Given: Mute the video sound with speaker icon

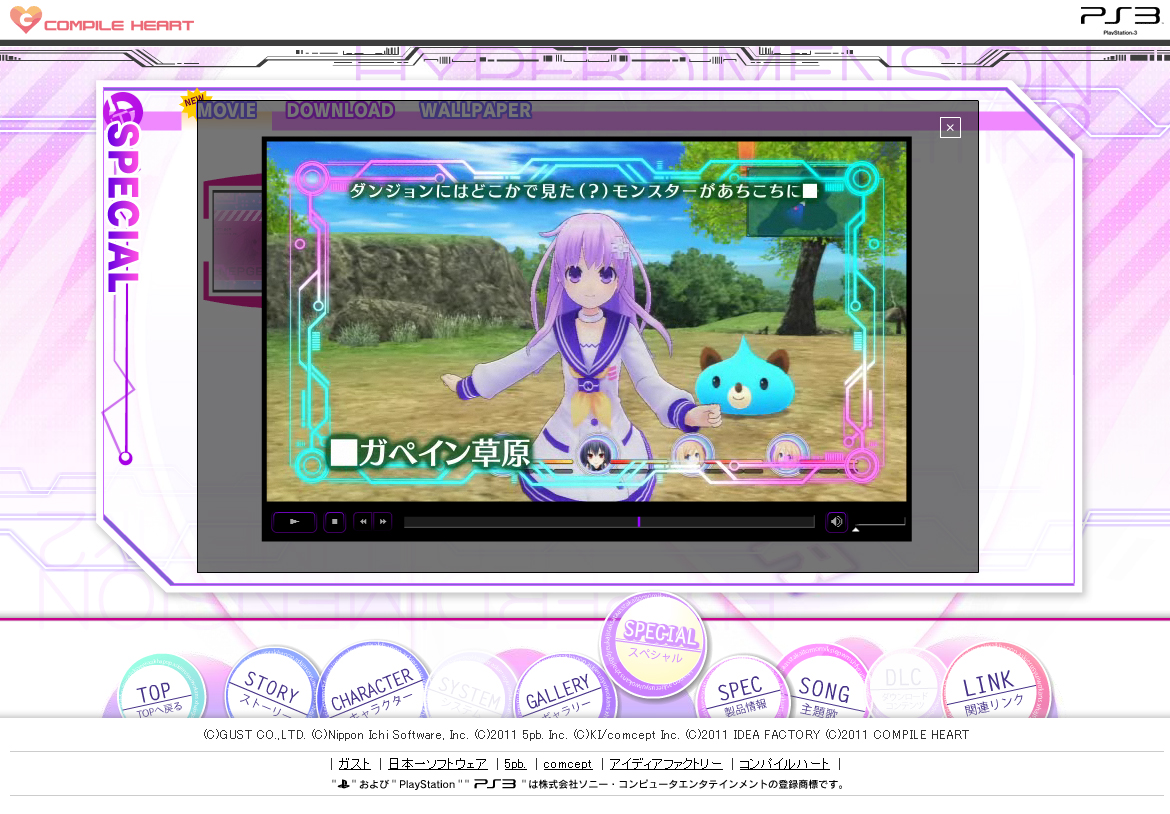Looking at the screenshot, I should tap(836, 522).
